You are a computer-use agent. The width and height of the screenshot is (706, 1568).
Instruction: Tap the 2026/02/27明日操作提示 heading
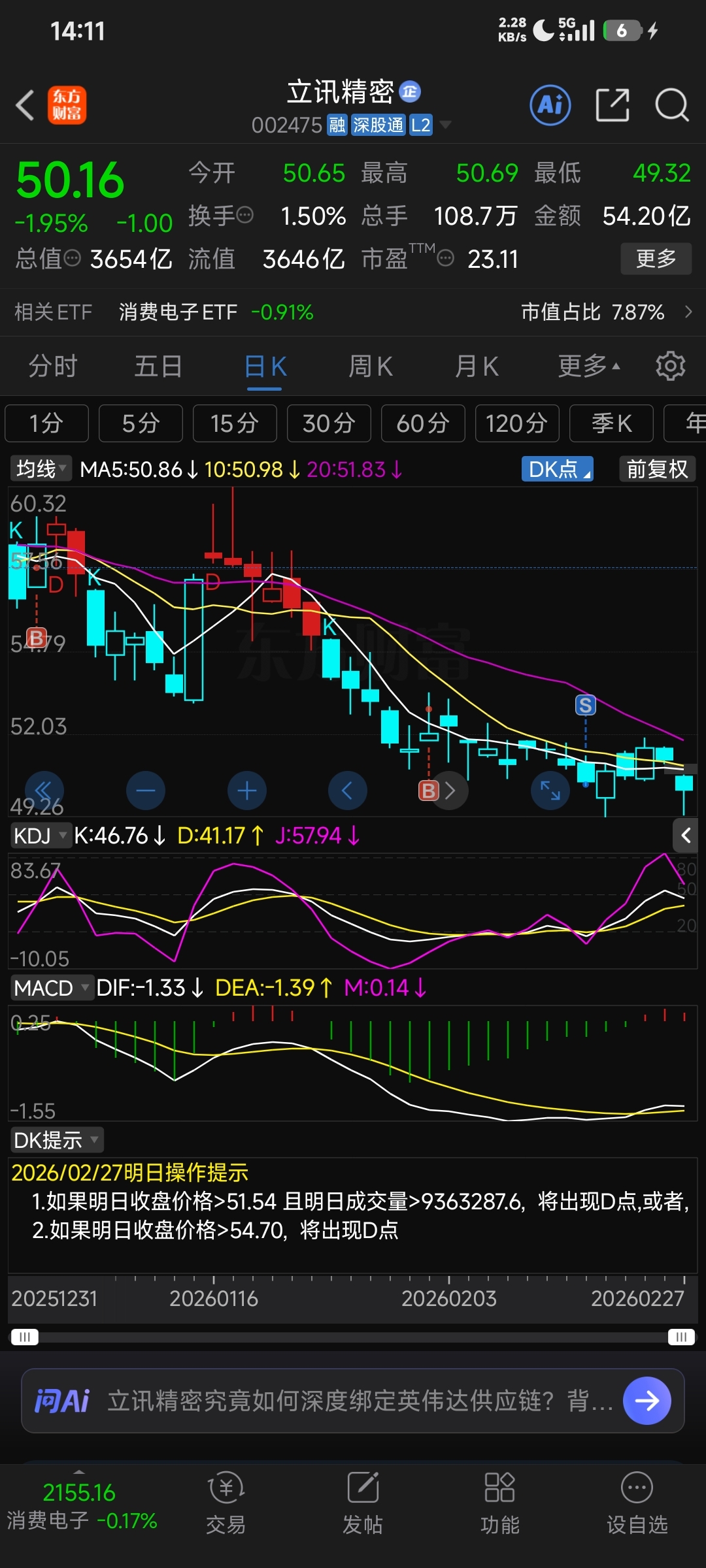point(130,1173)
